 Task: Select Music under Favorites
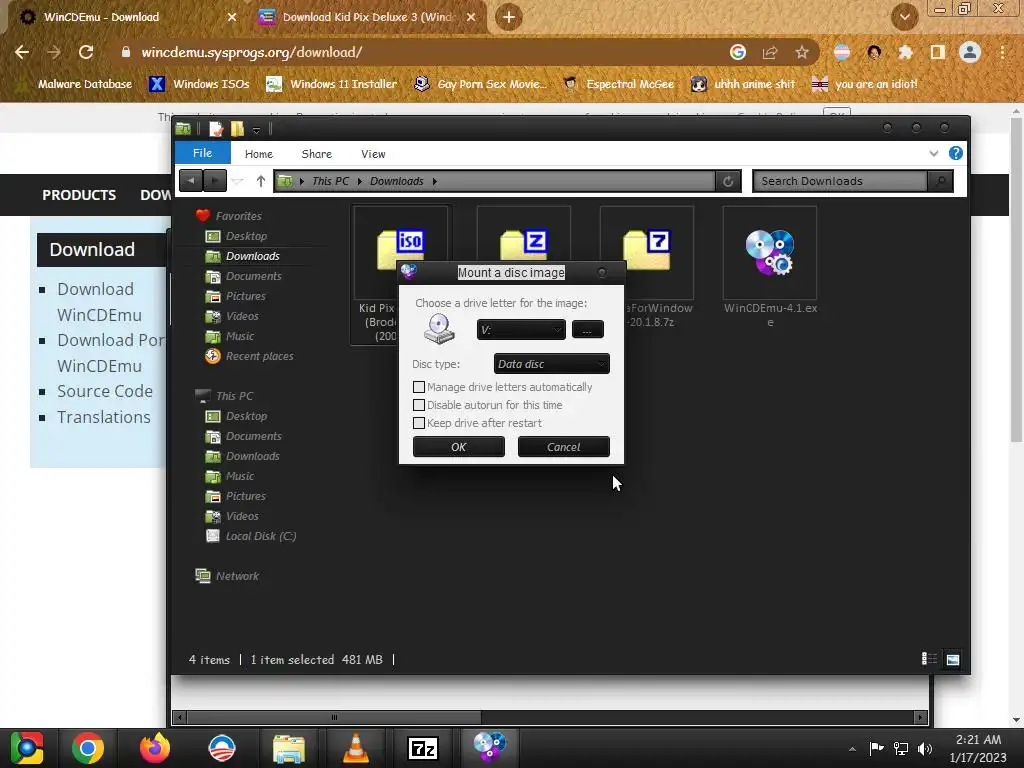(x=240, y=336)
